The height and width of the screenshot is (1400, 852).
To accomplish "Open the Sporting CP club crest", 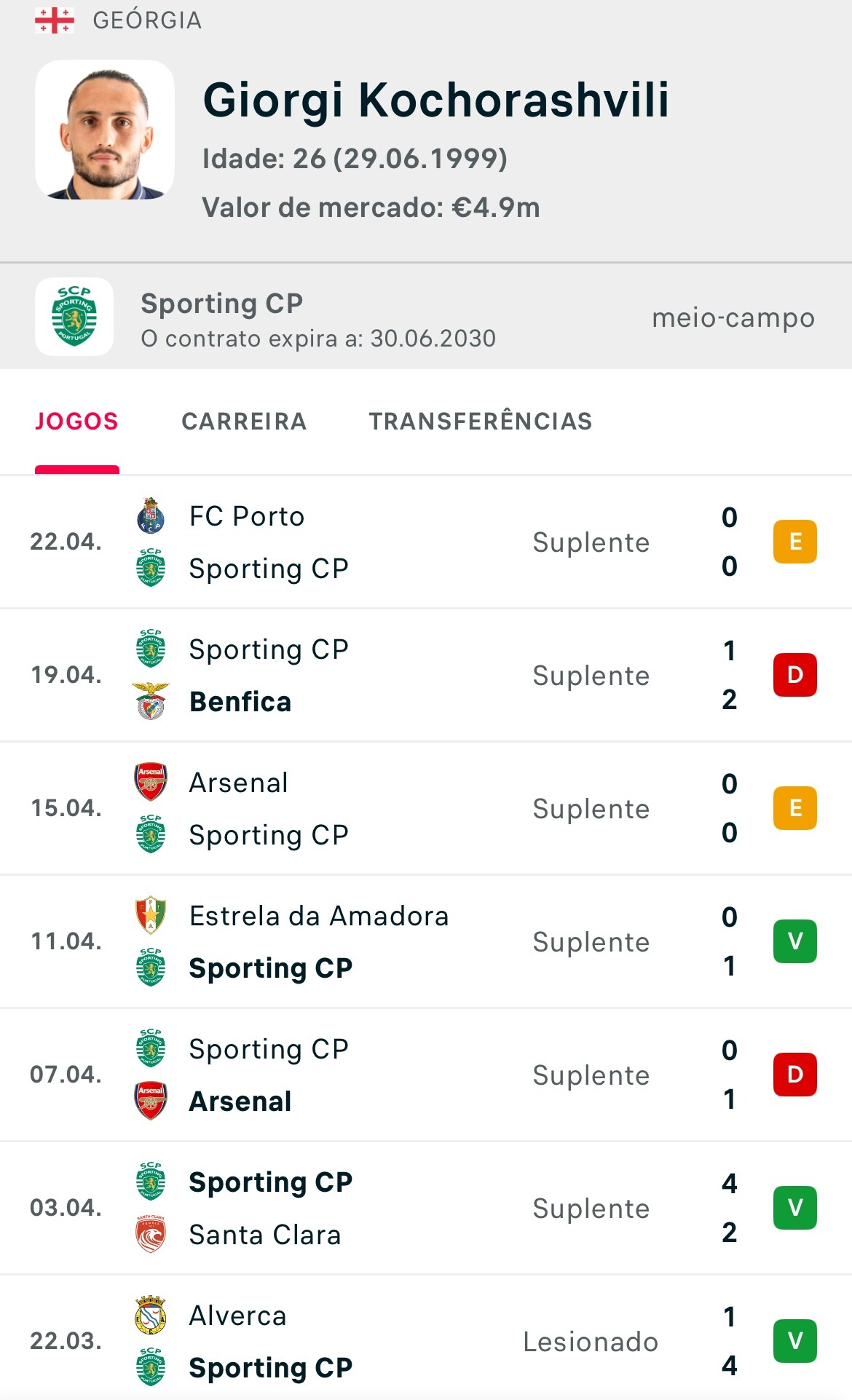I will pyautogui.click(x=74, y=317).
